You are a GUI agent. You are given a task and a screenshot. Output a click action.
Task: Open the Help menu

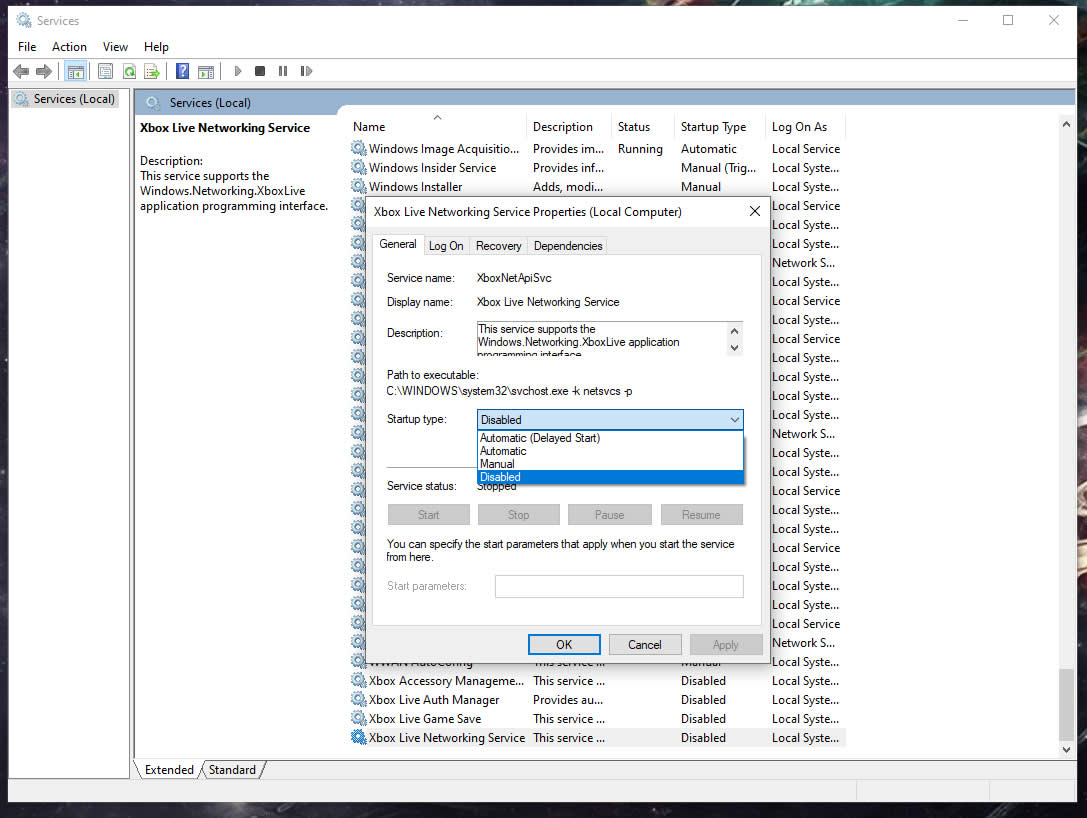[x=156, y=46]
